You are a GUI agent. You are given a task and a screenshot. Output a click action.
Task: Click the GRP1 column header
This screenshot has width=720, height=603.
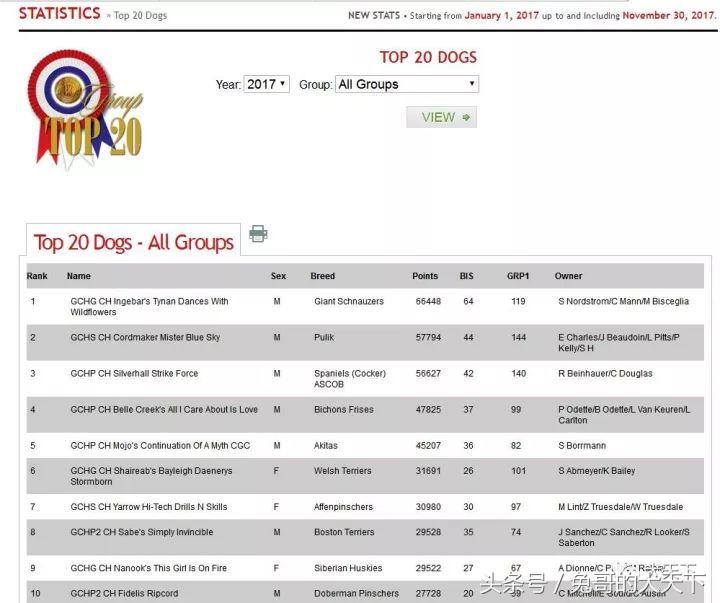(x=518, y=276)
